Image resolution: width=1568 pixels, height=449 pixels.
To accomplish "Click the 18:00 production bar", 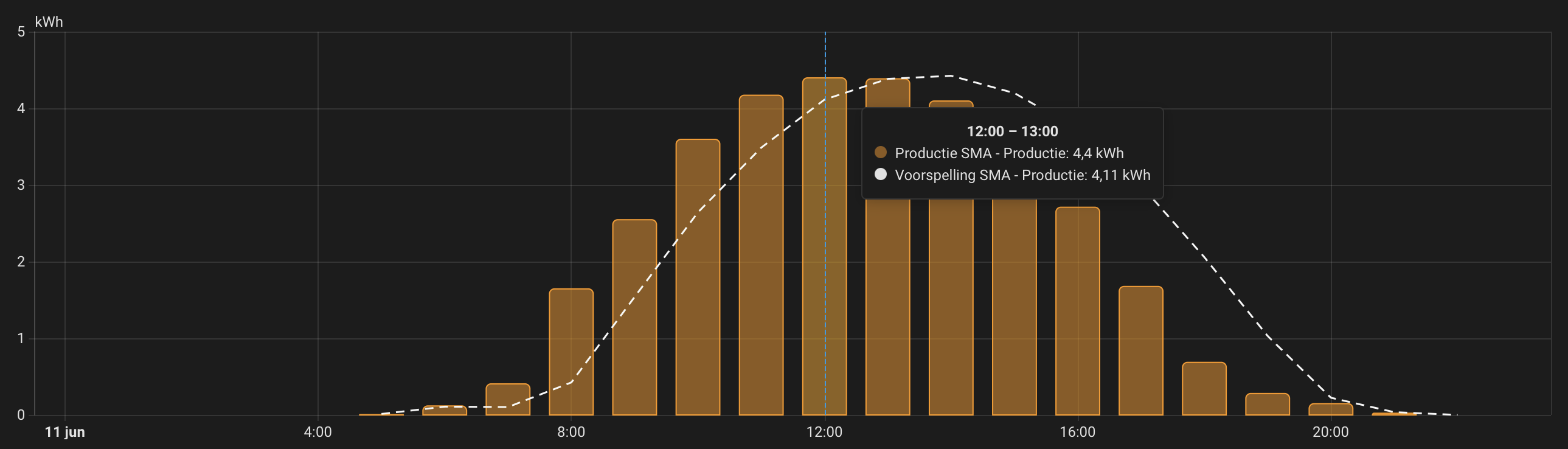I will click(1204, 389).
